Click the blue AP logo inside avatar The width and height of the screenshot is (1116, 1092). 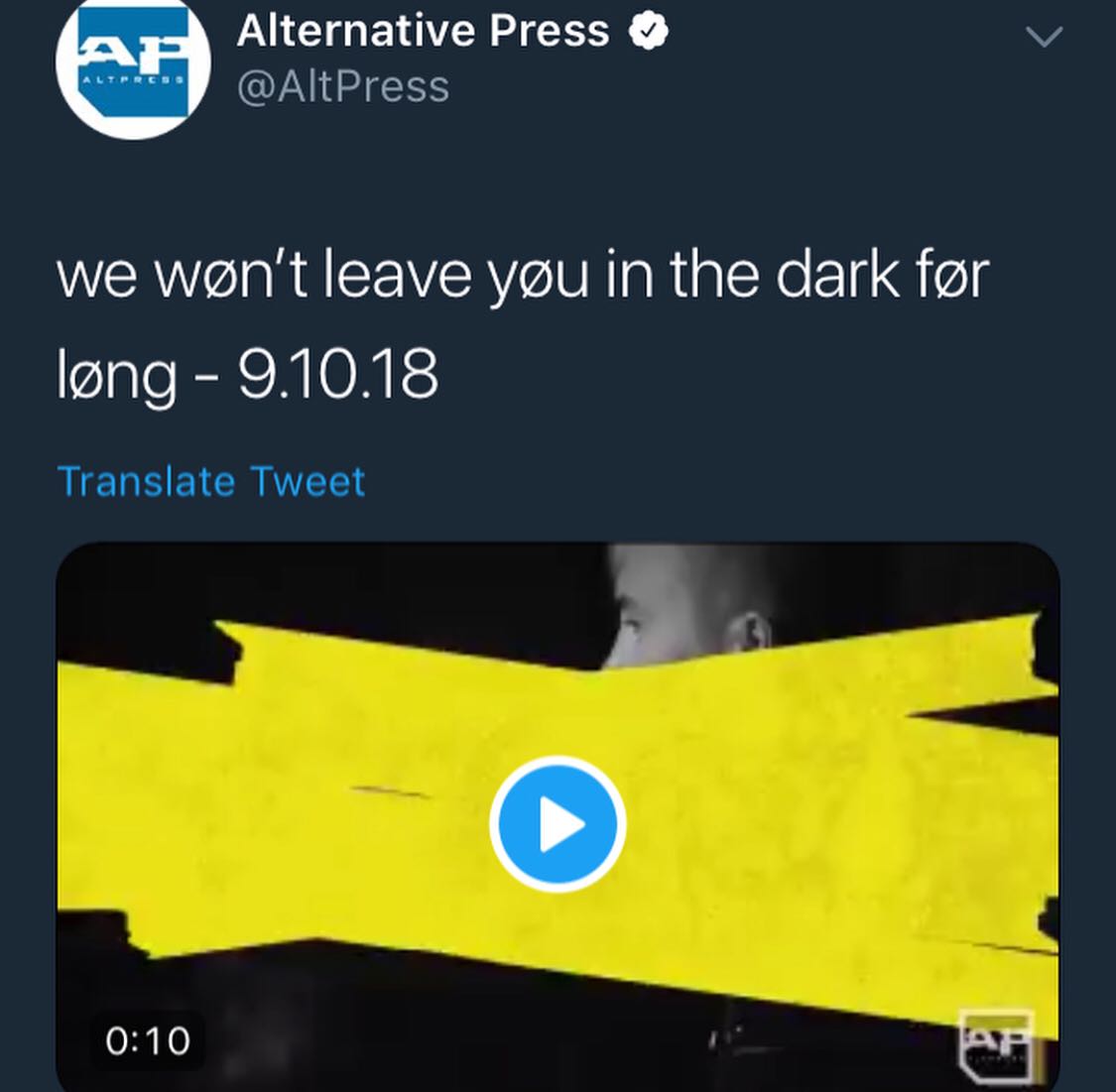[x=134, y=62]
